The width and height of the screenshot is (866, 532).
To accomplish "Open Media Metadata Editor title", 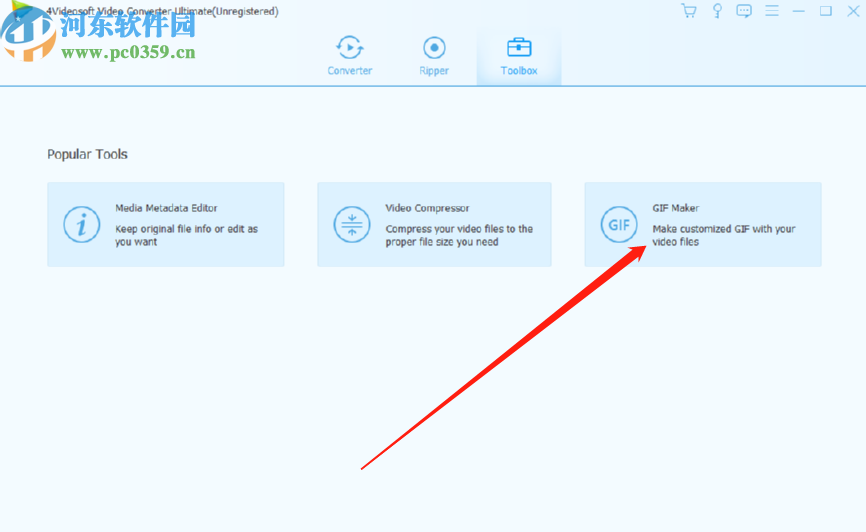I will [166, 208].
